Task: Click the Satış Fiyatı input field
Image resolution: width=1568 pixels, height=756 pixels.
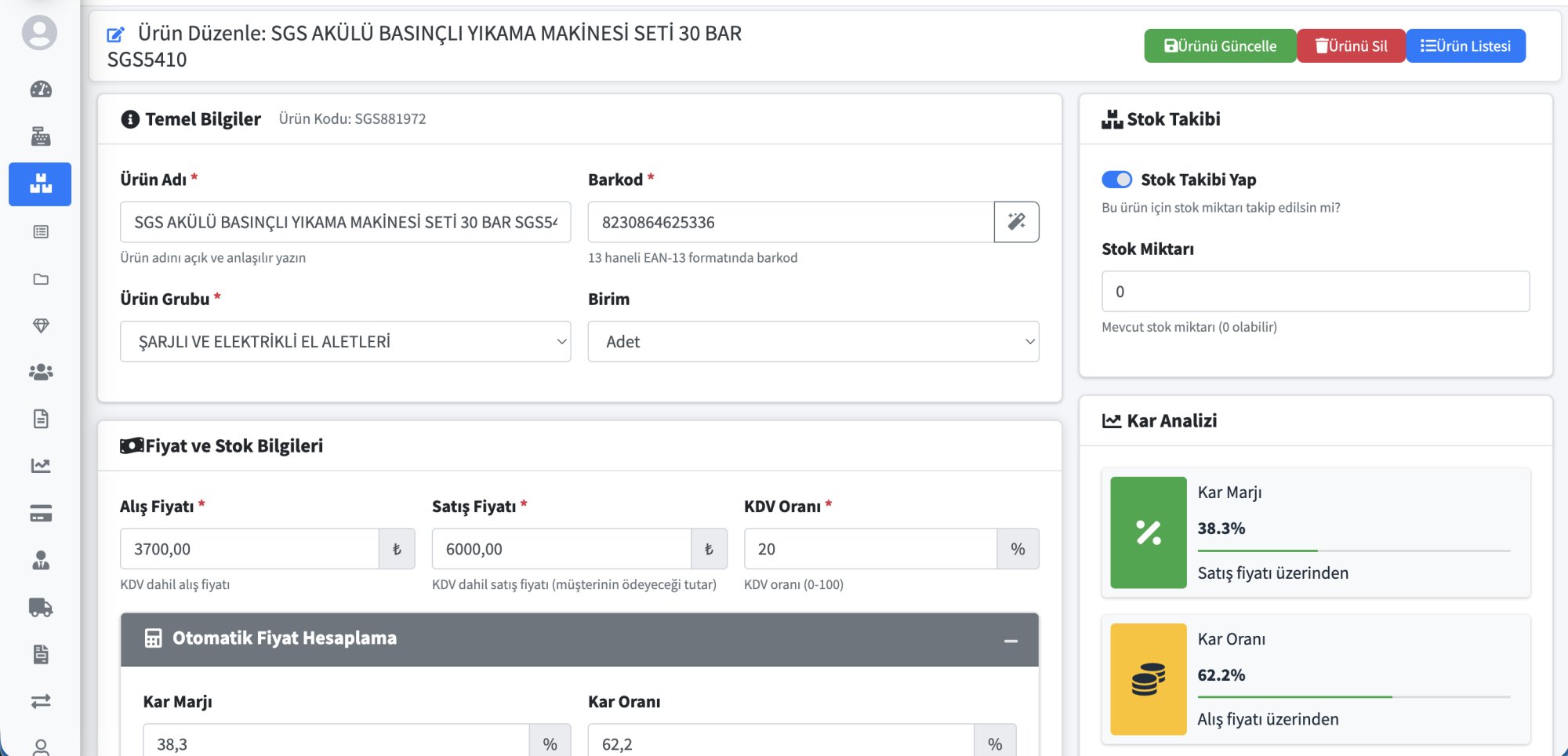Action: [561, 549]
